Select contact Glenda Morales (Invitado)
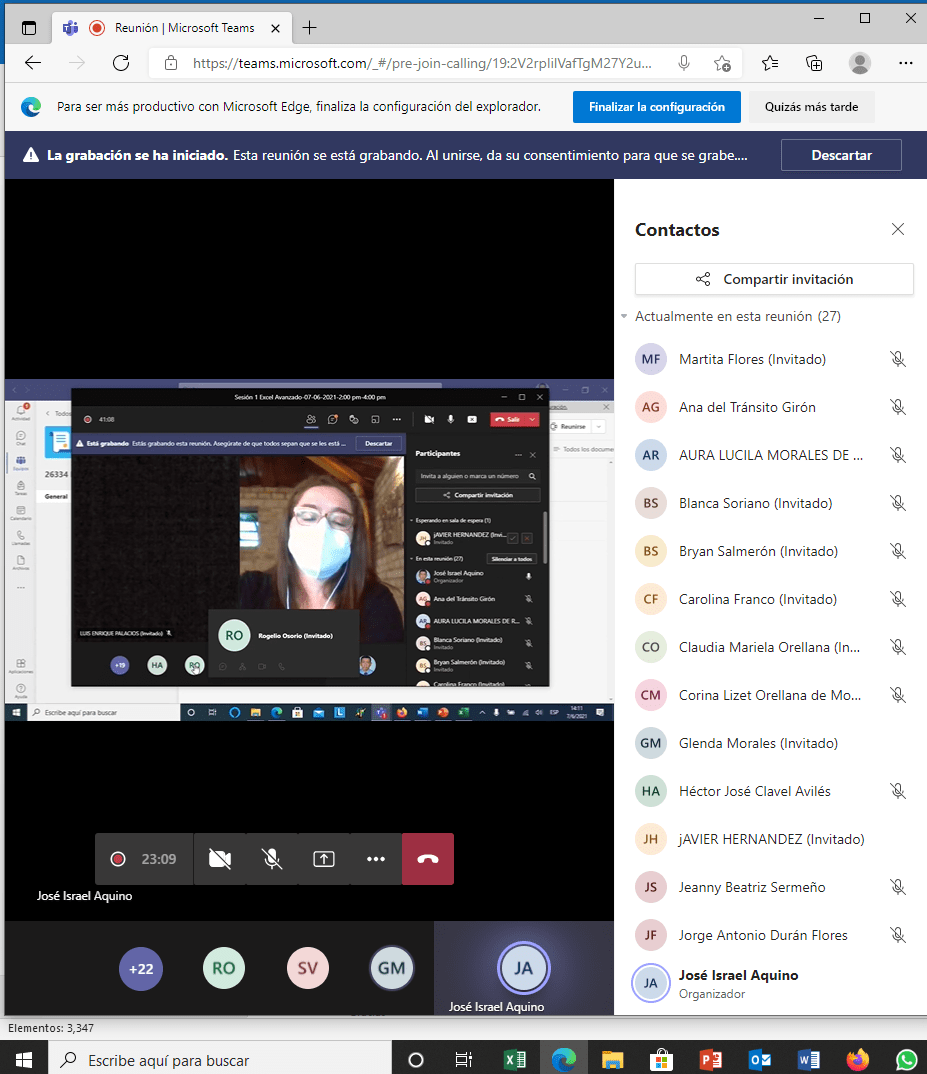The image size is (927, 1074). point(771,743)
